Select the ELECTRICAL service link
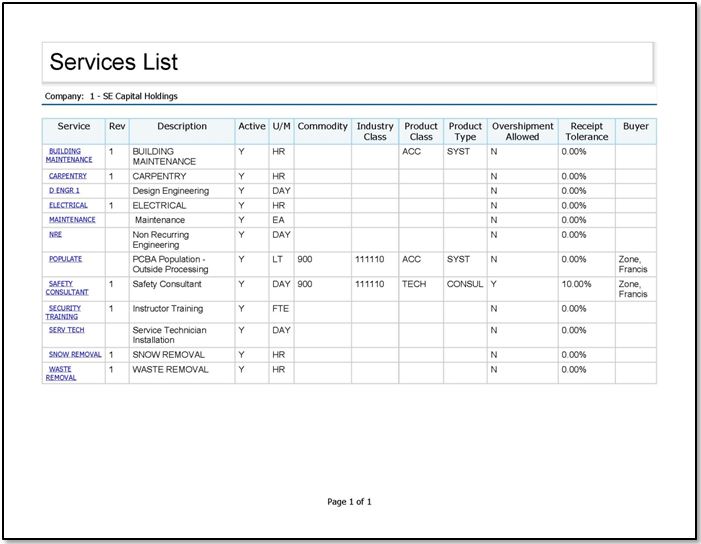 68,205
